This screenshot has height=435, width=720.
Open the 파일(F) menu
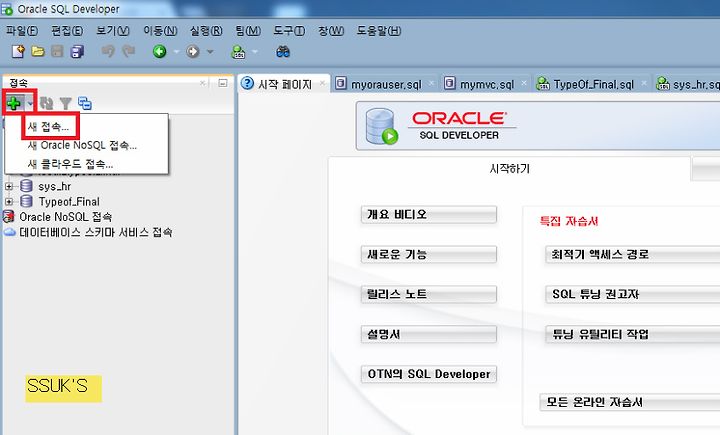click(22, 31)
